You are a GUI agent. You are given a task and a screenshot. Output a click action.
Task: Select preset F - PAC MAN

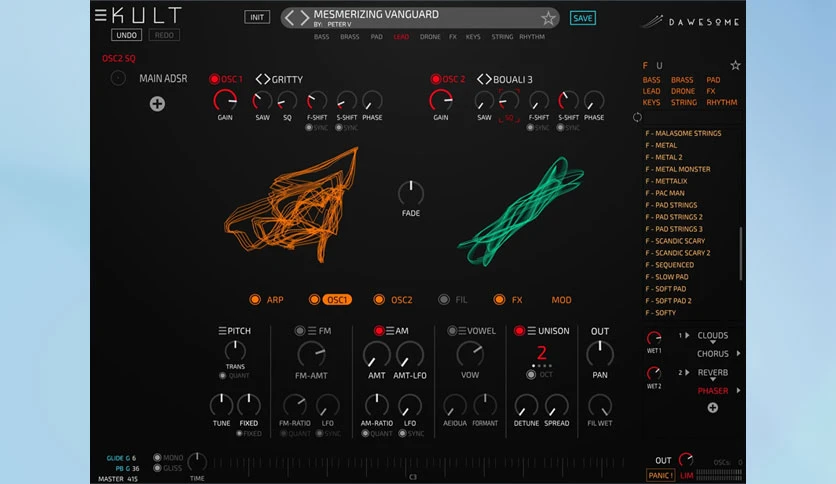(x=665, y=193)
